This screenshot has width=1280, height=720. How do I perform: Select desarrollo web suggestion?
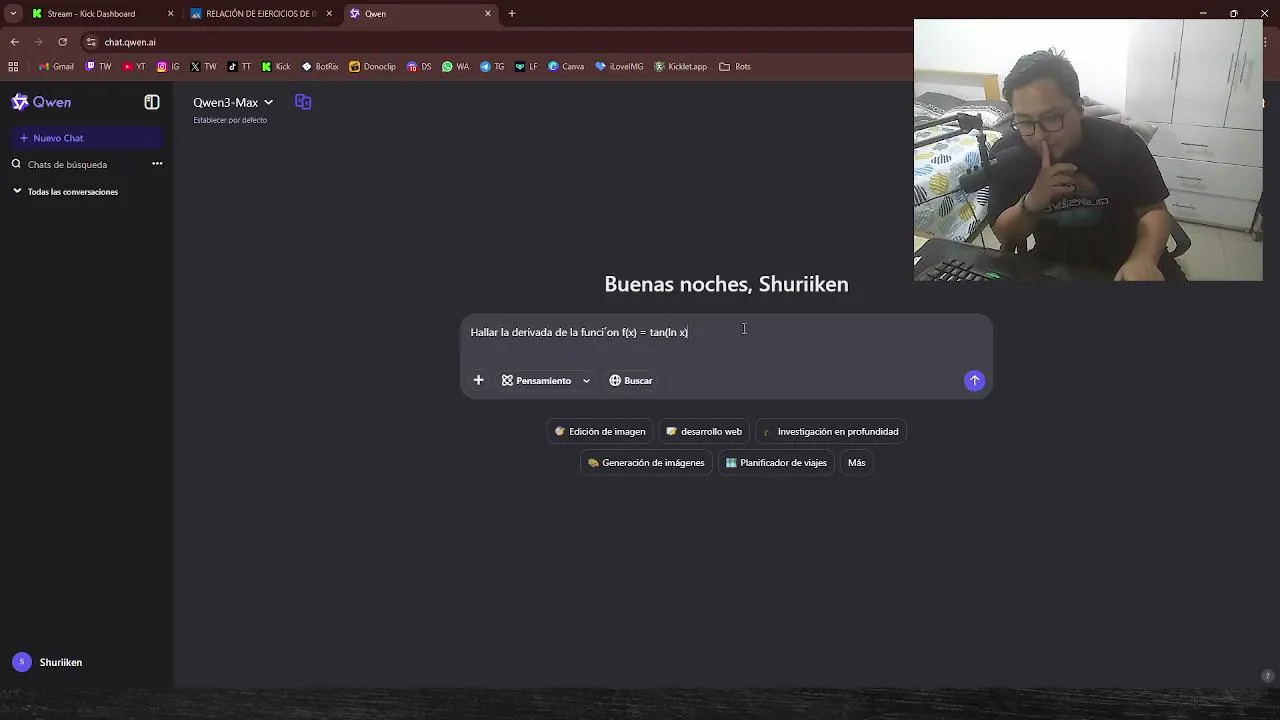(x=704, y=432)
